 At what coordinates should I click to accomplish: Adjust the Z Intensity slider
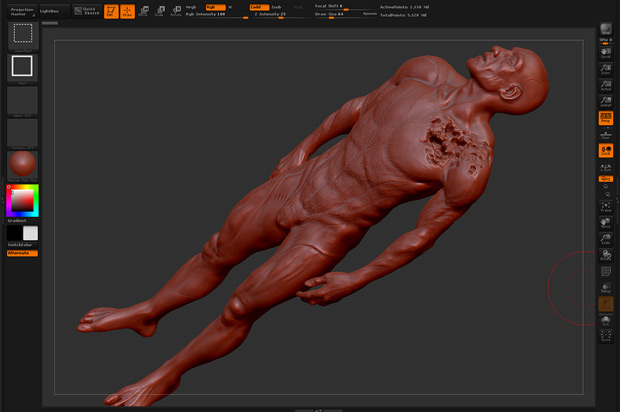(x=281, y=15)
